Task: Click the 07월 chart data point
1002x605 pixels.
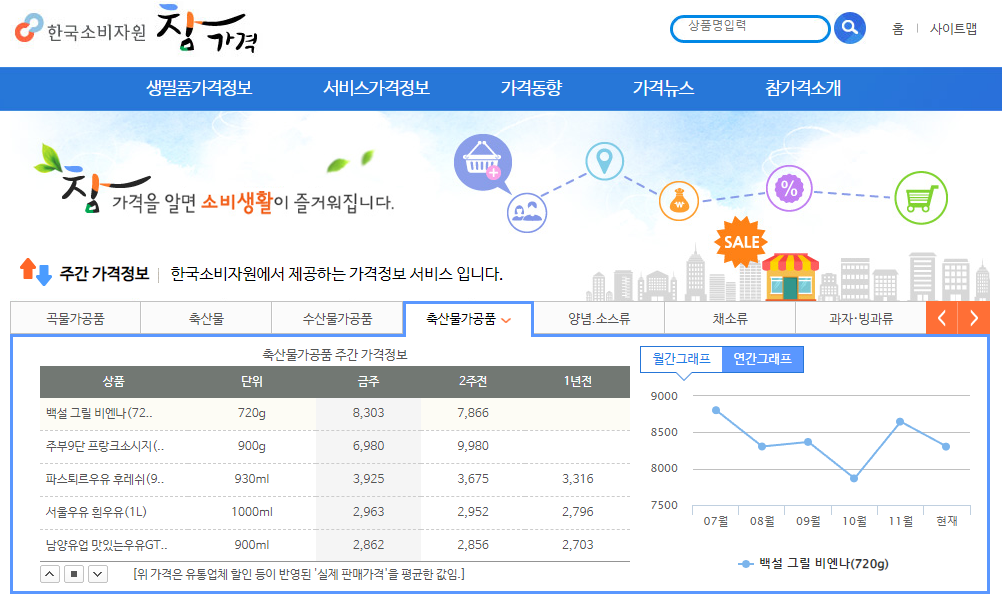Action: coord(716,410)
